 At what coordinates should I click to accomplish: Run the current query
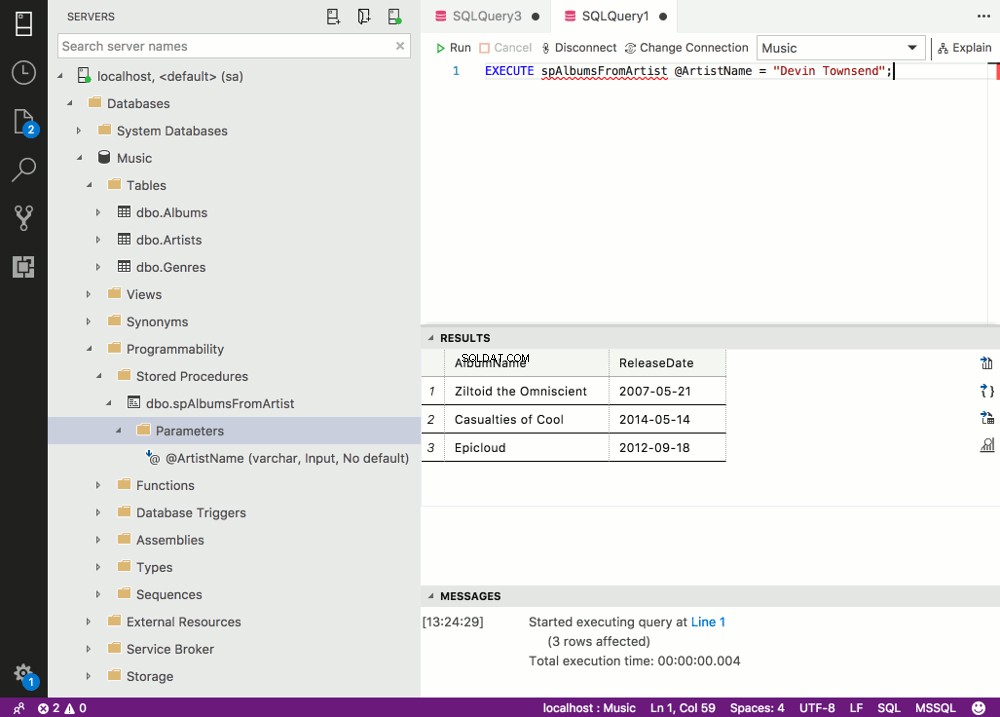pos(453,48)
